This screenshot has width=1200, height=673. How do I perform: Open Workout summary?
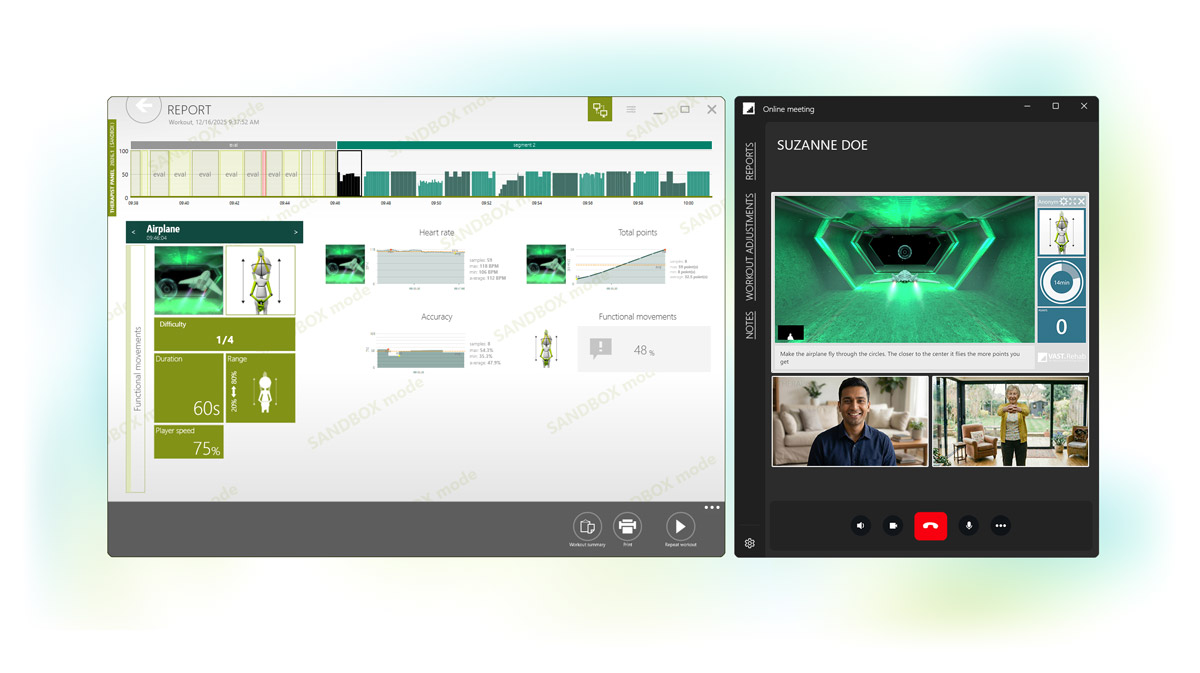[x=587, y=526]
